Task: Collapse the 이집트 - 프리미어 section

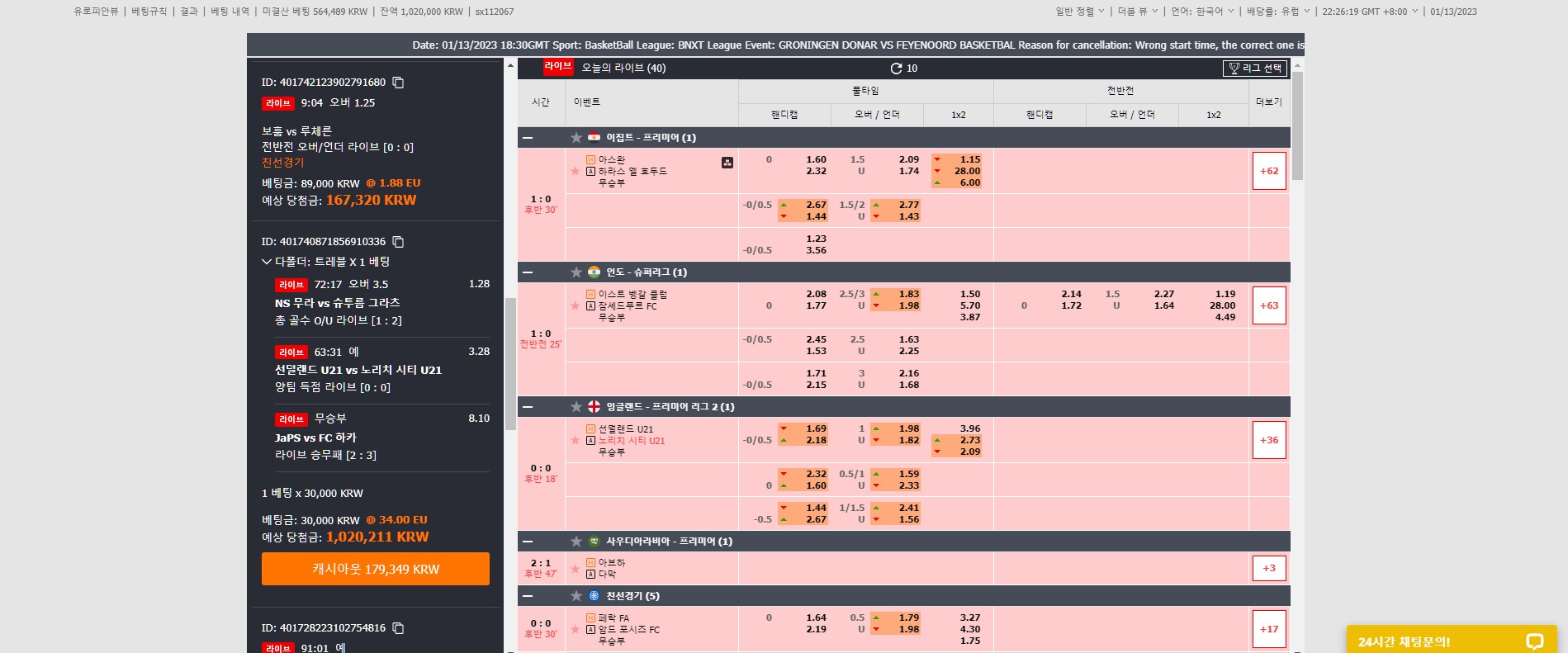Action: pos(528,138)
